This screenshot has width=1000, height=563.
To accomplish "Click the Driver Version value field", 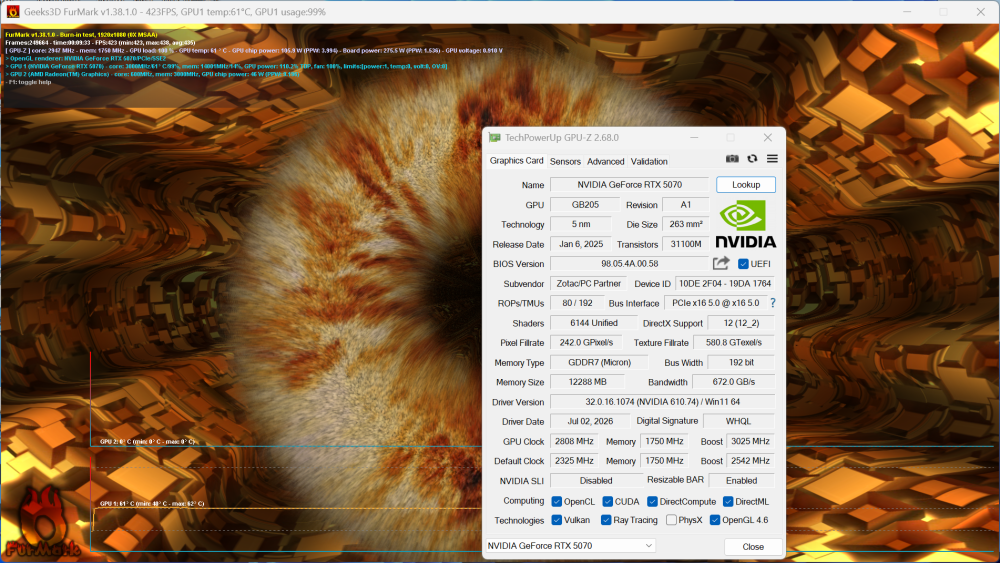I will coord(663,402).
